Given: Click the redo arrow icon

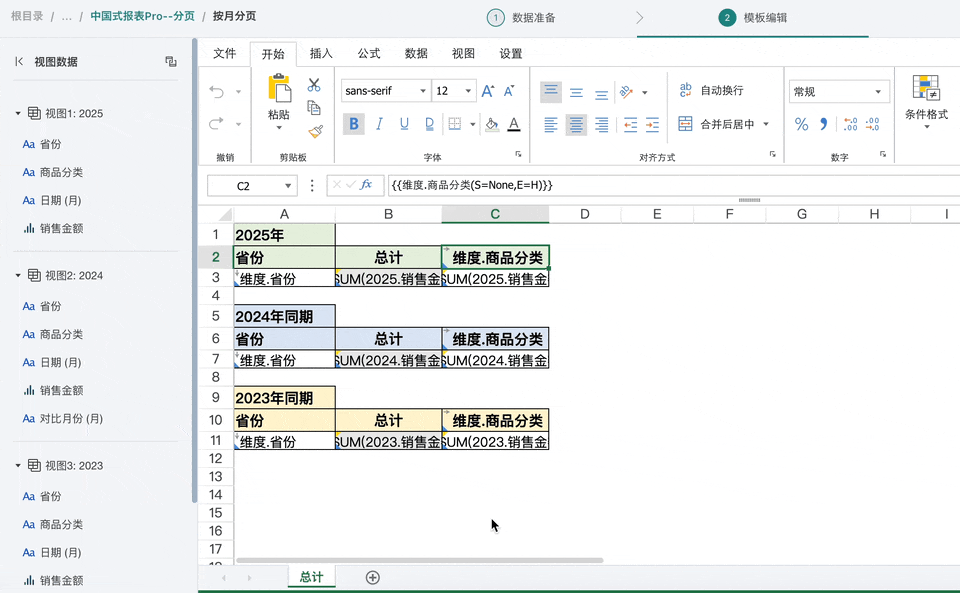Looking at the screenshot, I should [216, 124].
